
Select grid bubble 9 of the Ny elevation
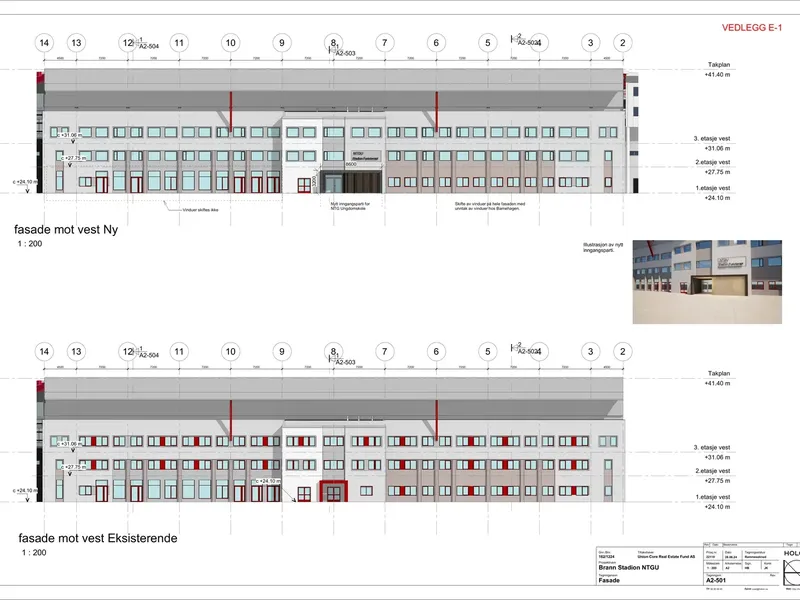pos(282,43)
